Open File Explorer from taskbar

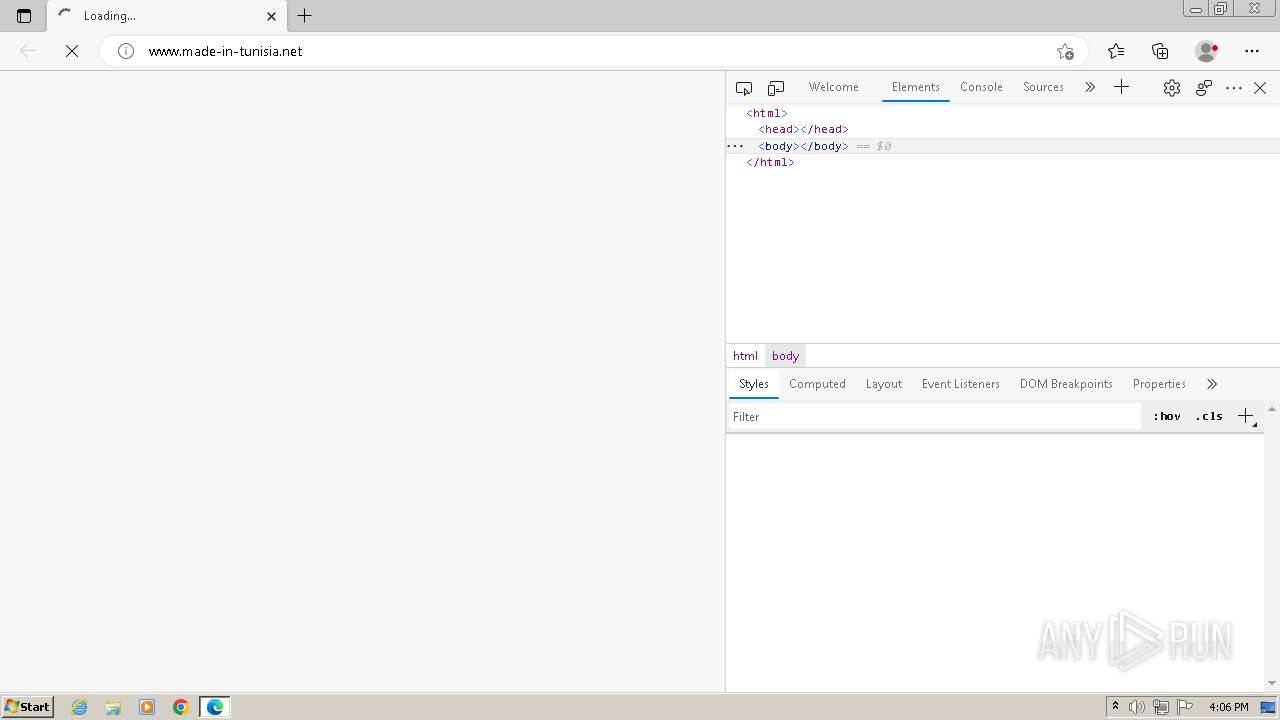click(113, 707)
